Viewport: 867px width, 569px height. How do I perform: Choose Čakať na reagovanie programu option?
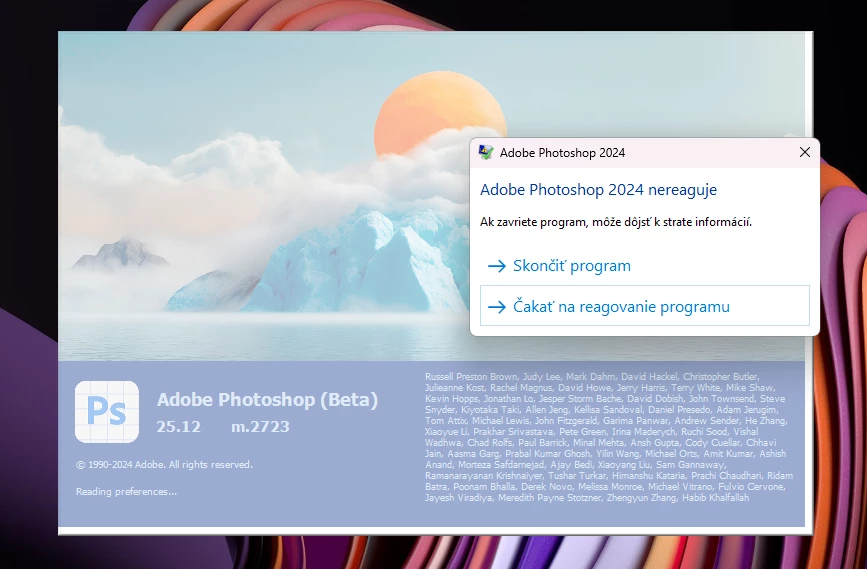[644, 306]
